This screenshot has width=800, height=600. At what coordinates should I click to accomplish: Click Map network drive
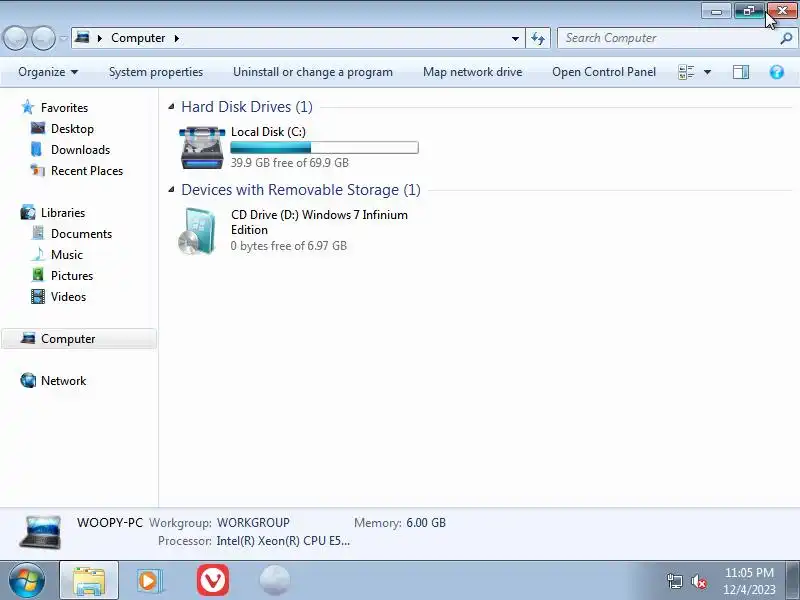472,72
